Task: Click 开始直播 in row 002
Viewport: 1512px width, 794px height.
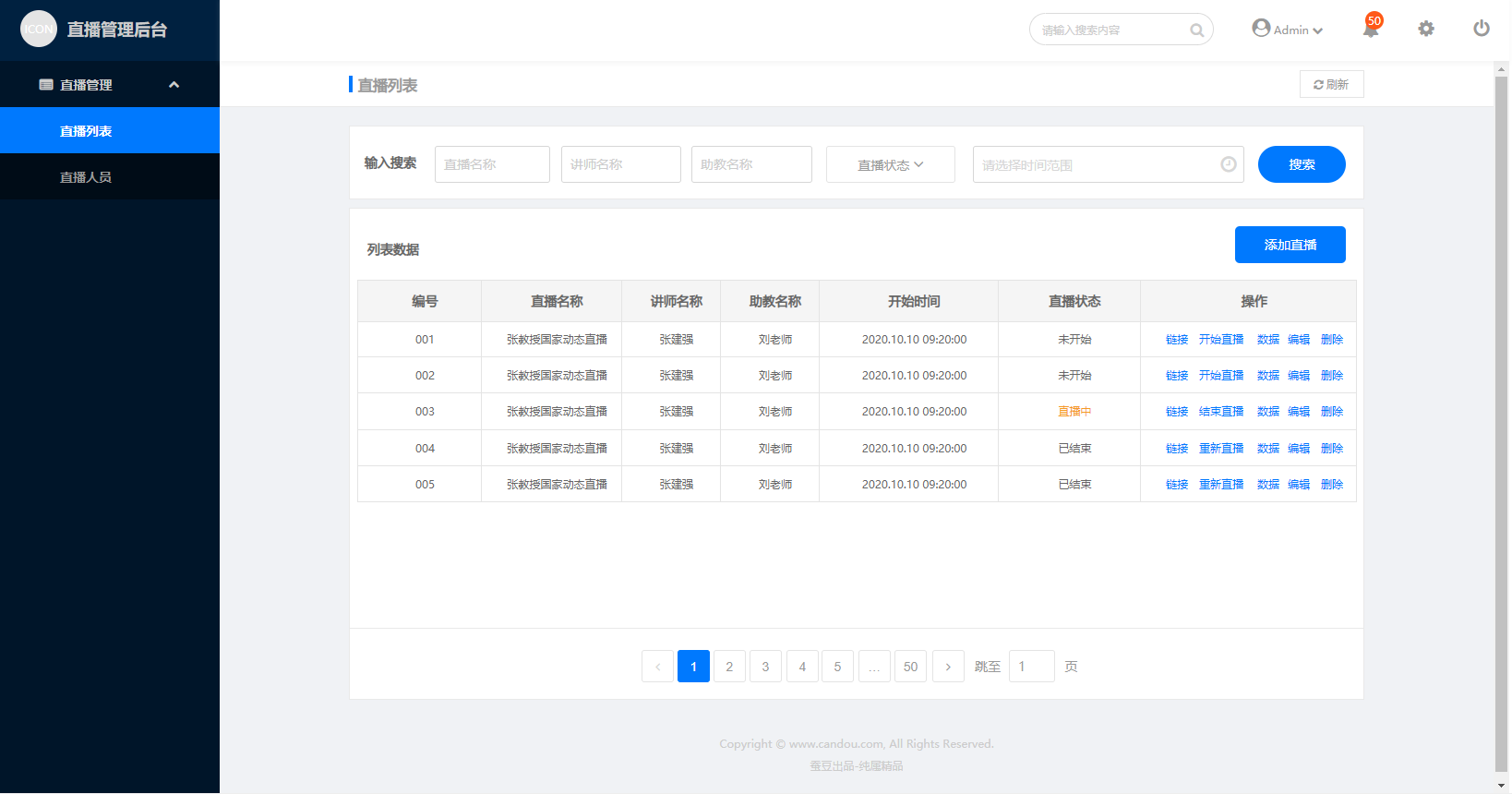Action: pyautogui.click(x=1221, y=376)
